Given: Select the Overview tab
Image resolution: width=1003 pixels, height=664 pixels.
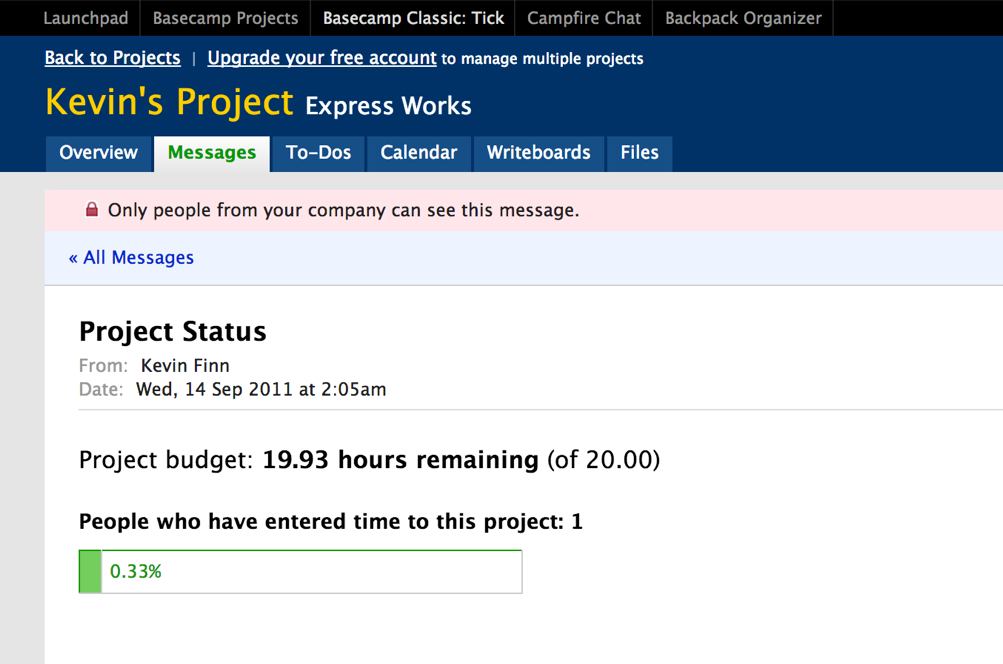Looking at the screenshot, I should coord(98,153).
